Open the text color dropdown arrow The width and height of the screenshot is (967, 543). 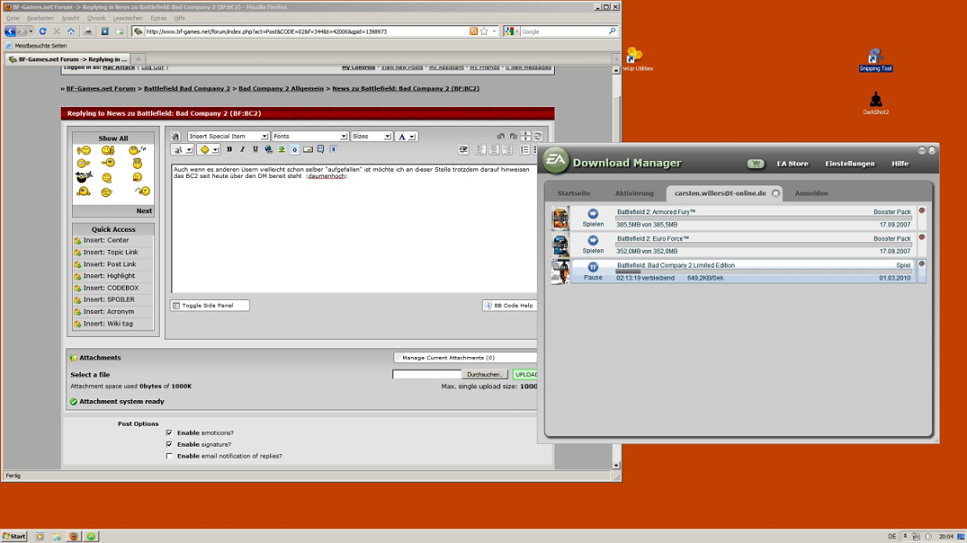tap(412, 136)
